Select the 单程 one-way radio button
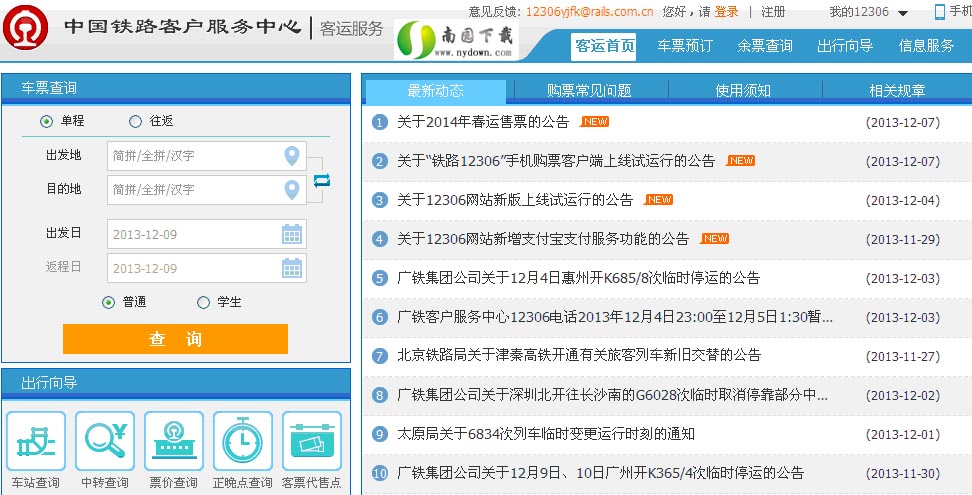Viewport: 972px width, 495px height. pos(46,121)
